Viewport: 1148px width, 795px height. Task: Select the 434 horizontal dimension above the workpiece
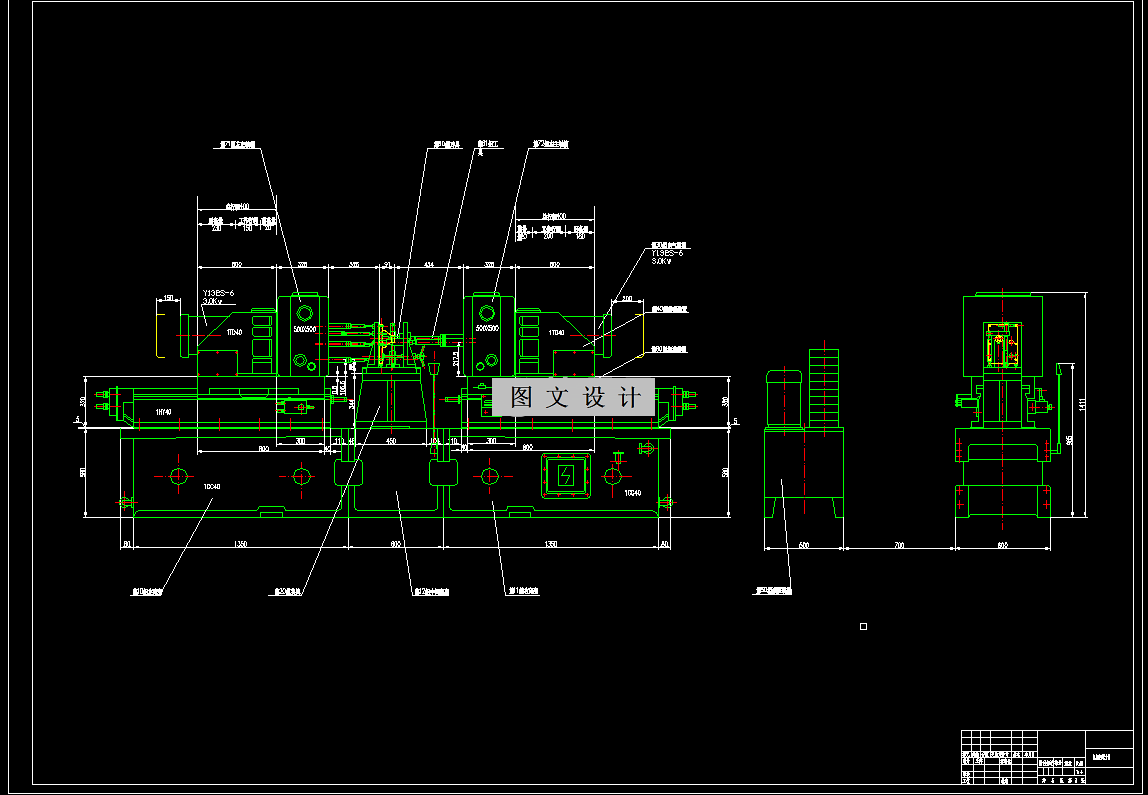pos(428,264)
